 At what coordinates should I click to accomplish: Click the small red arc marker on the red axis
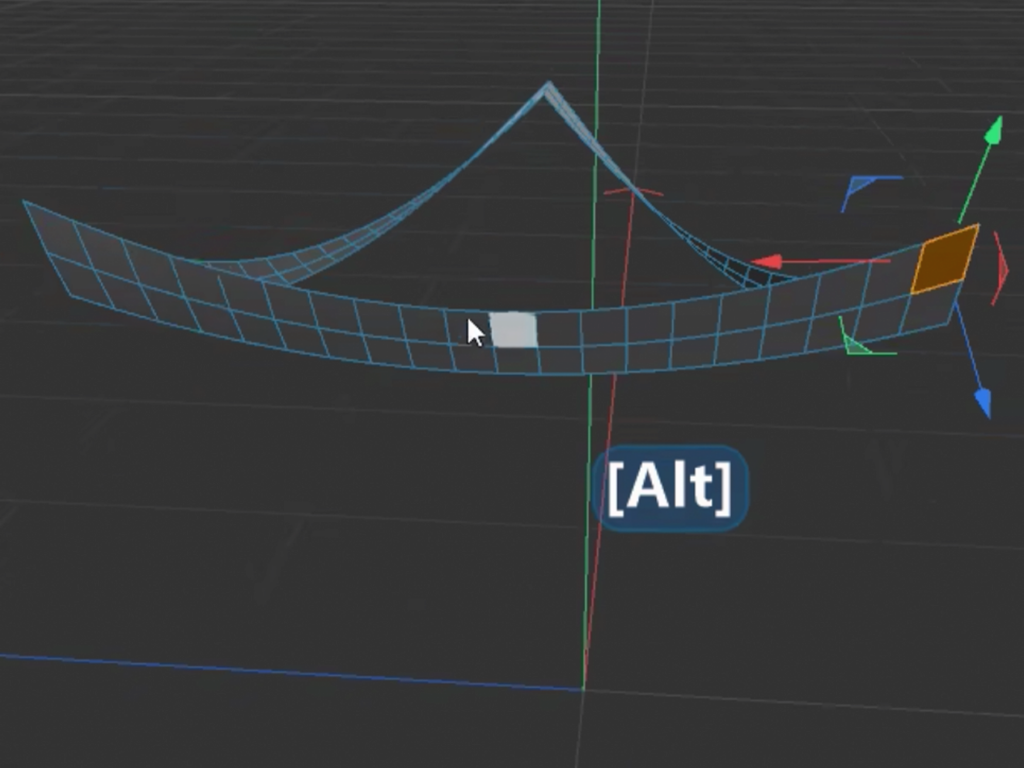click(632, 189)
